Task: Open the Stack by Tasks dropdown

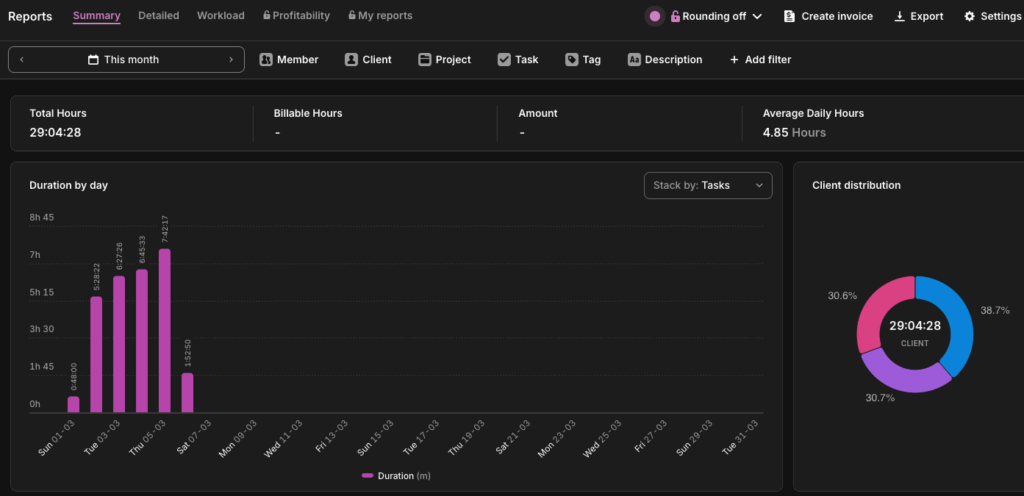Action: 707,185
